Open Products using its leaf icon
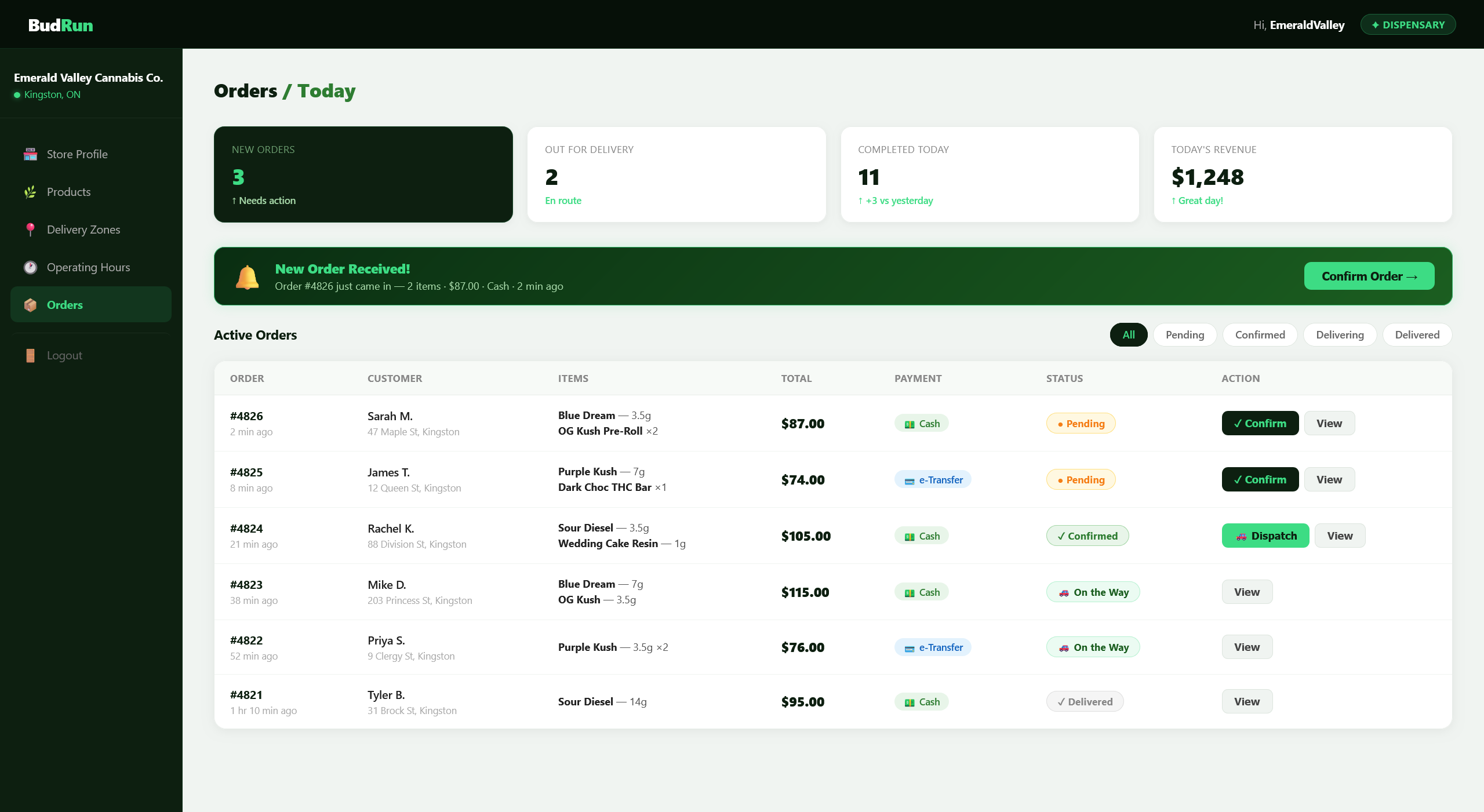The width and height of the screenshot is (1484, 812). (30, 192)
